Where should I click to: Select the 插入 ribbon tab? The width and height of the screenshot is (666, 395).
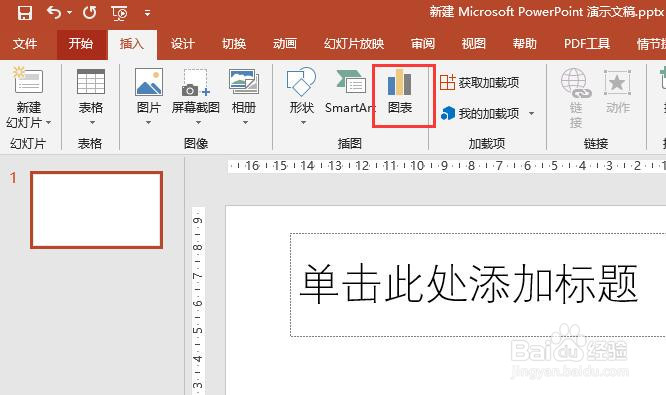[x=132, y=44]
